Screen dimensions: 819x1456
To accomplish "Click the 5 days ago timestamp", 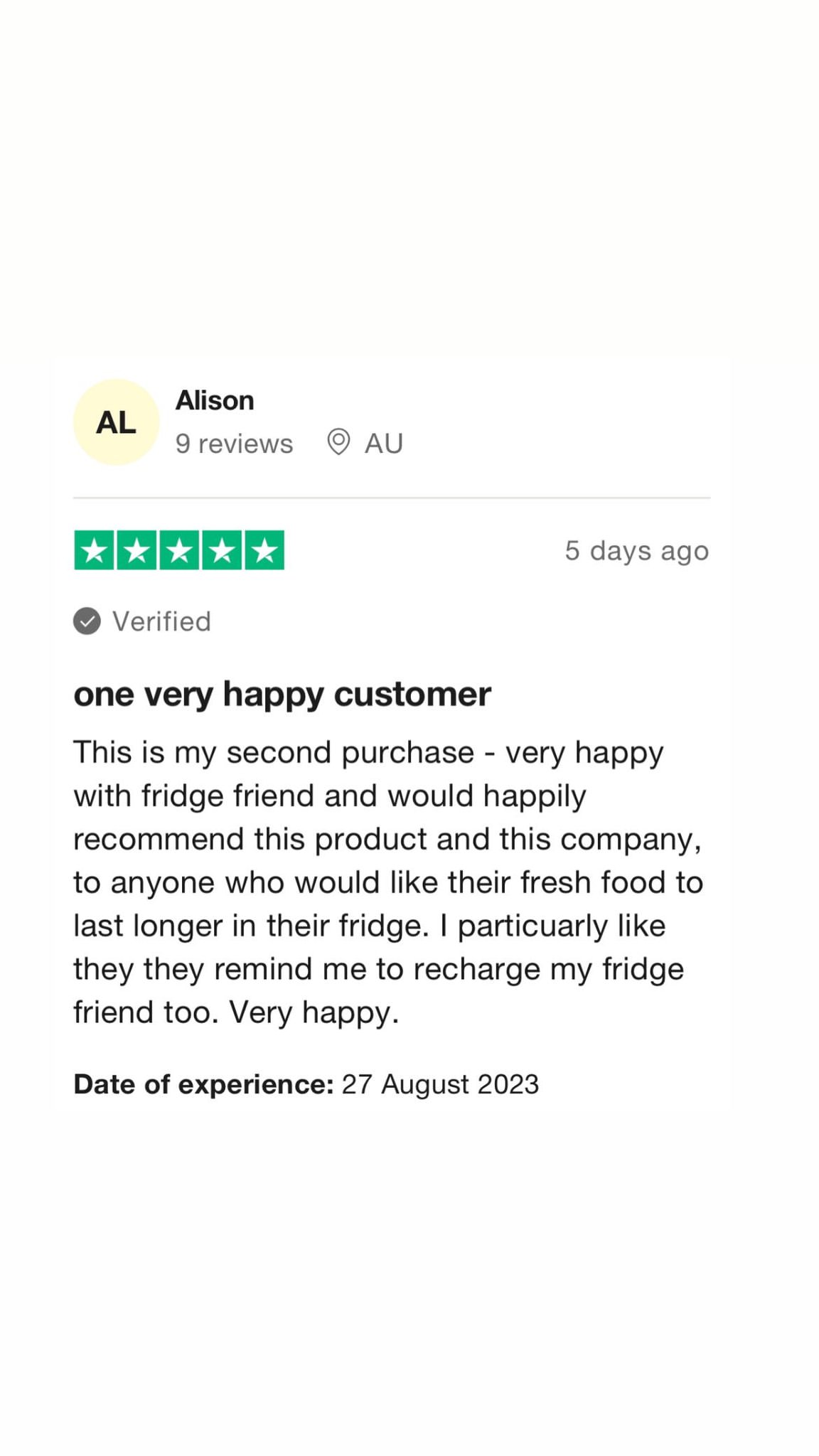I will click(x=637, y=551).
